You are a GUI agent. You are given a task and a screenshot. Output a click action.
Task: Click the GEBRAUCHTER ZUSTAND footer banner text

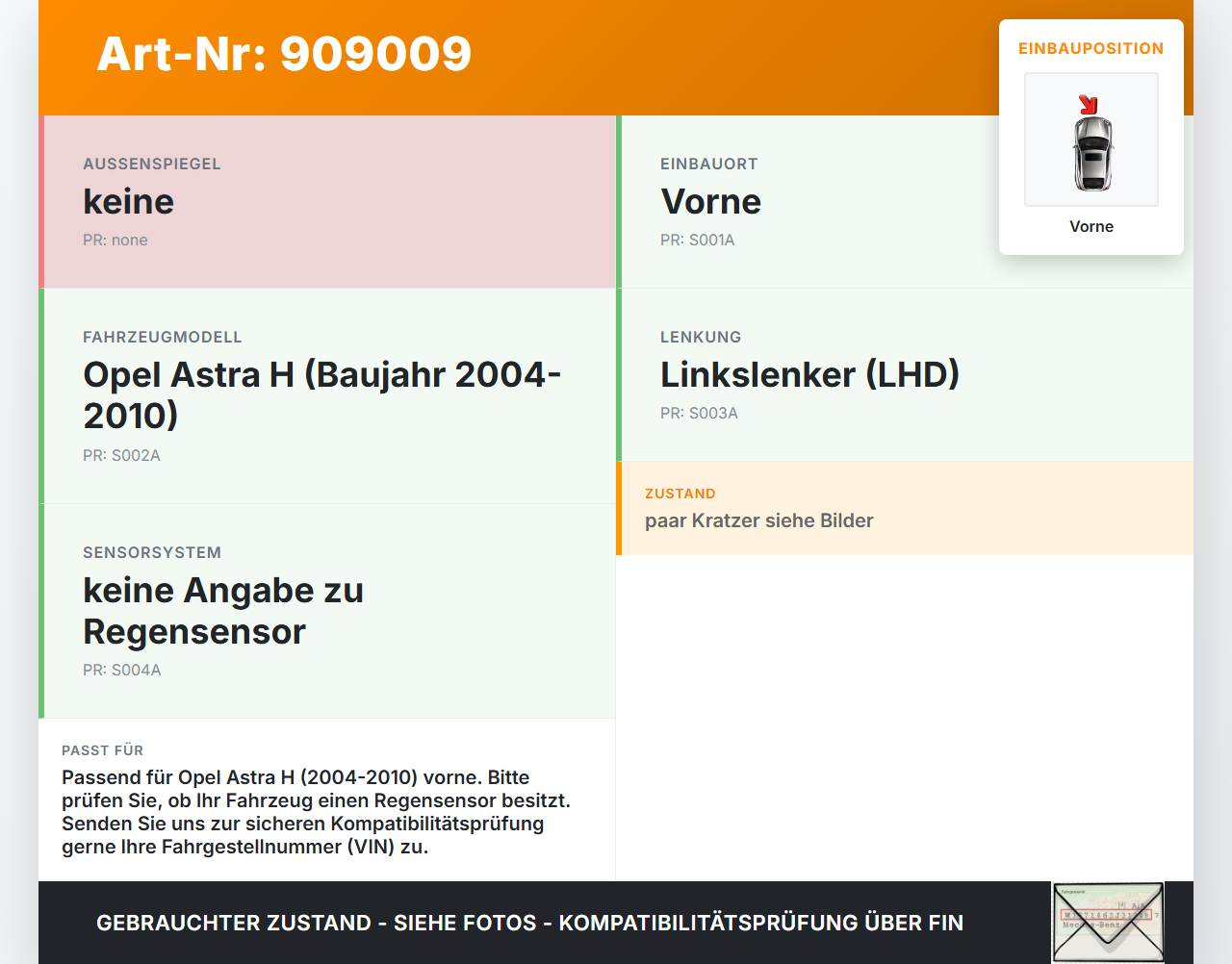[x=529, y=923]
